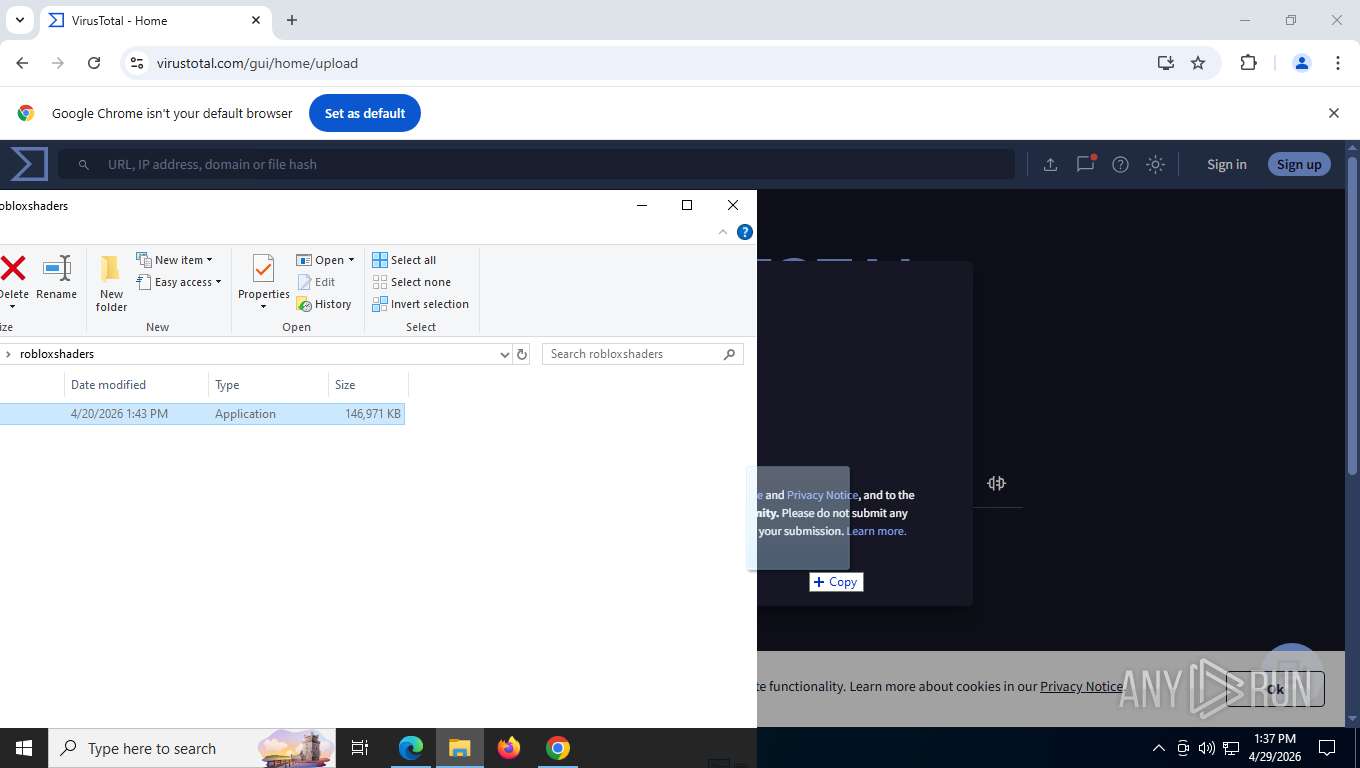Click the Learn more link
This screenshot has height=768, width=1360.
876,531
